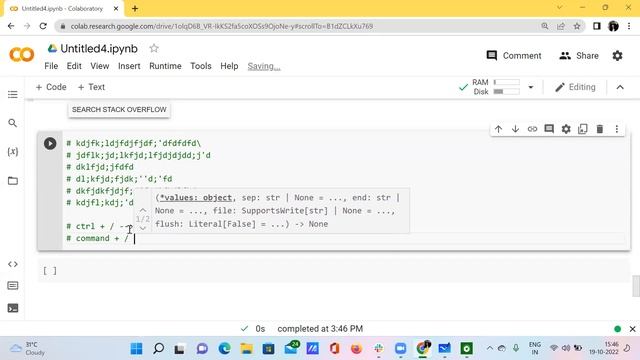This screenshot has height=360, width=640.
Task: Open more cell actions menu
Action: (617, 129)
